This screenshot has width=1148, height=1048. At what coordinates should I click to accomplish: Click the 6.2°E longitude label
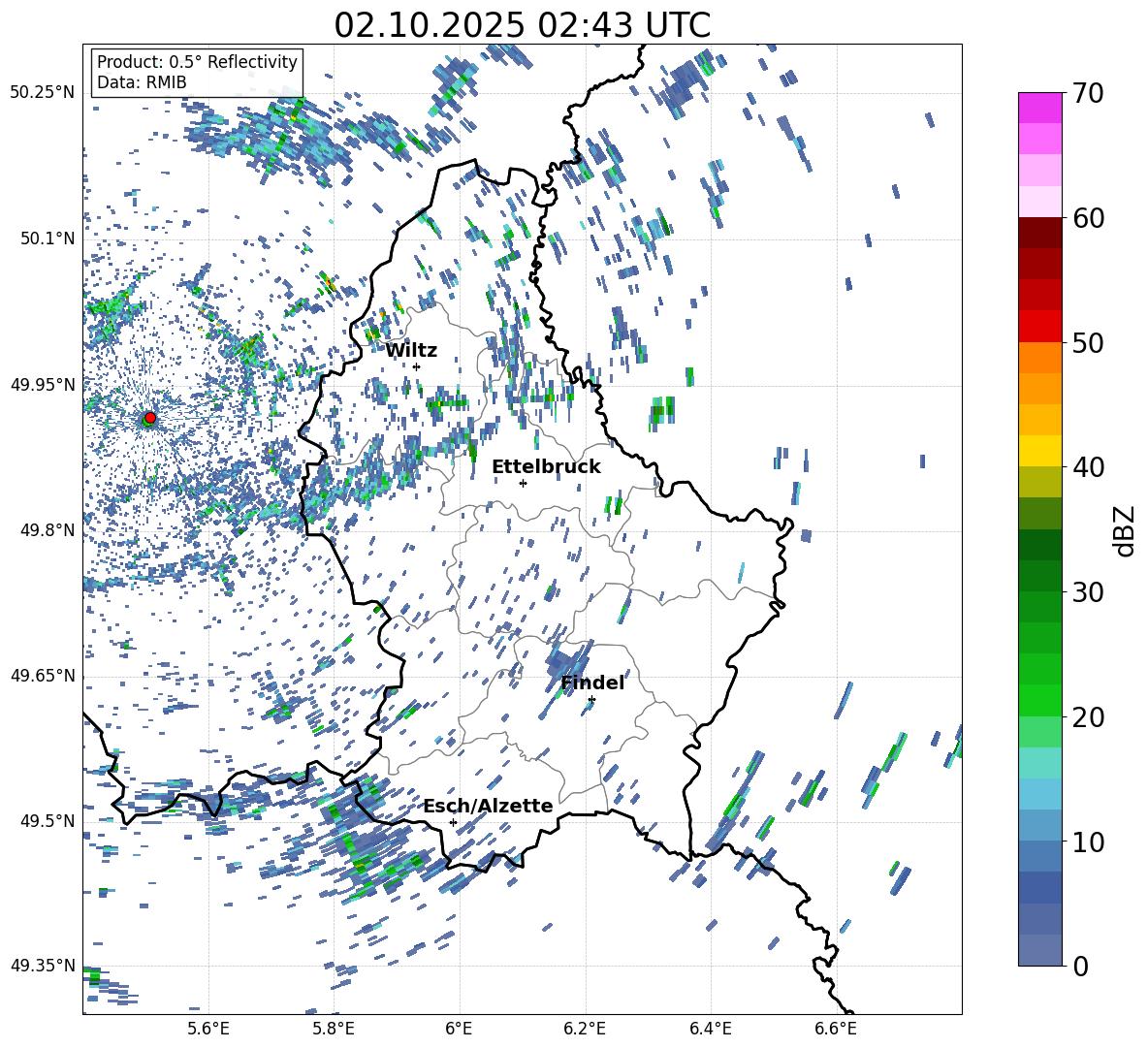tap(585, 1029)
